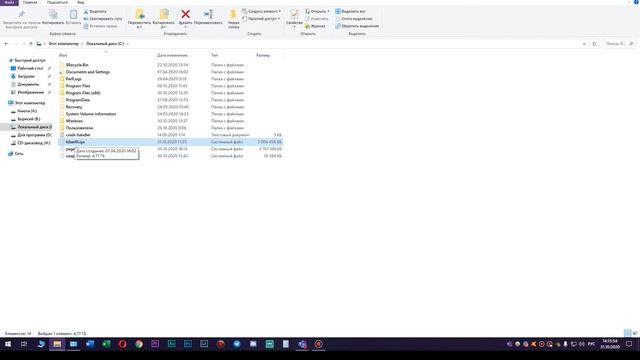Image resolution: width=640 pixels, height=360 pixels.
Task: Switch to the Поделиться ribbon tab
Action: tap(57, 2)
